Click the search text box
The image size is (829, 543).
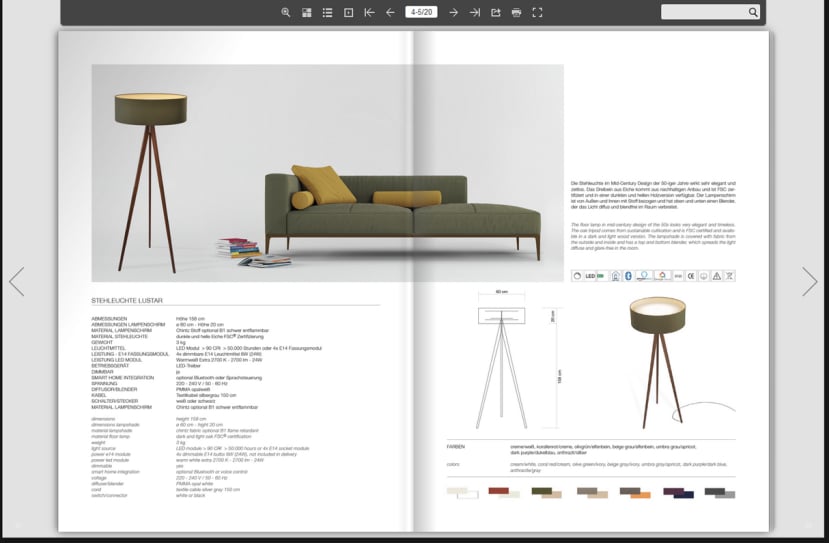703,12
